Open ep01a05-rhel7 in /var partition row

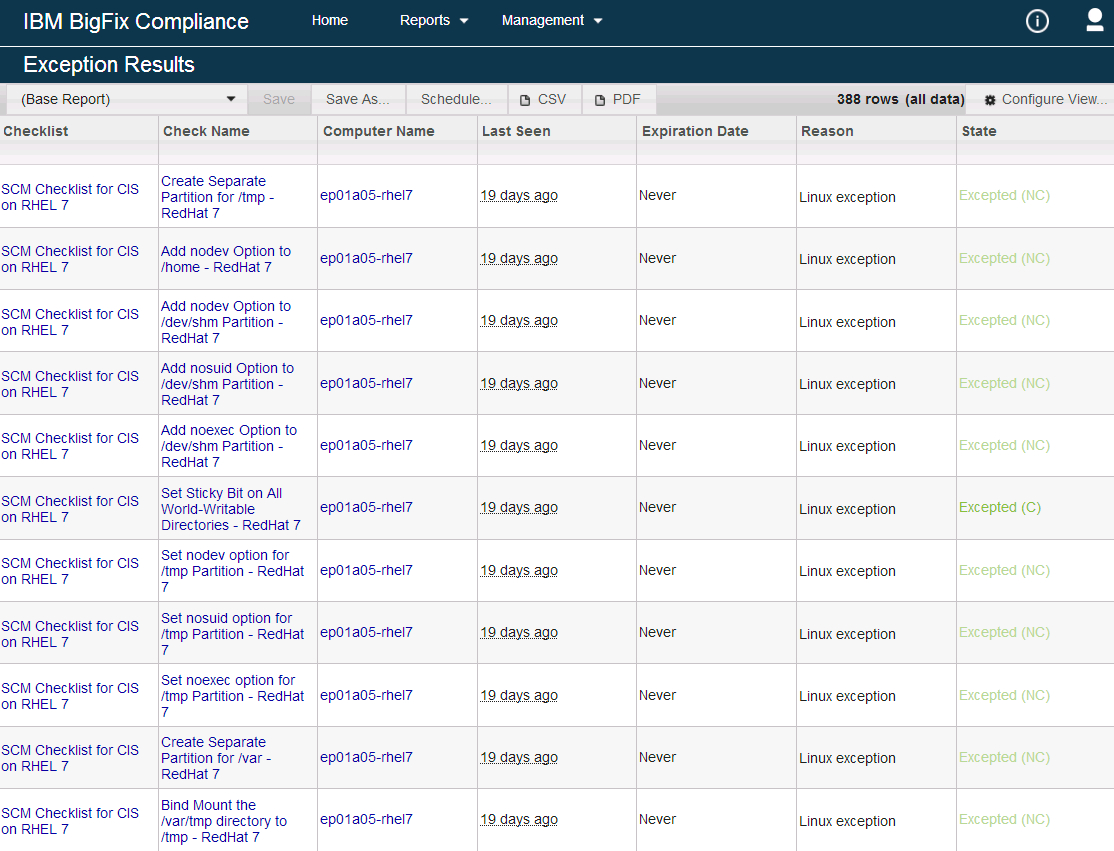click(366, 757)
